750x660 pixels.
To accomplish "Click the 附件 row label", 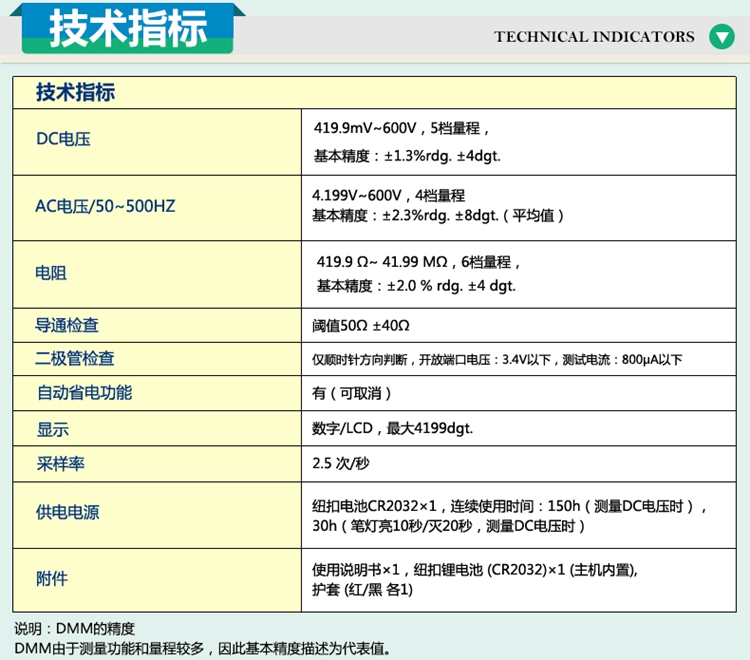I will click(52, 579).
